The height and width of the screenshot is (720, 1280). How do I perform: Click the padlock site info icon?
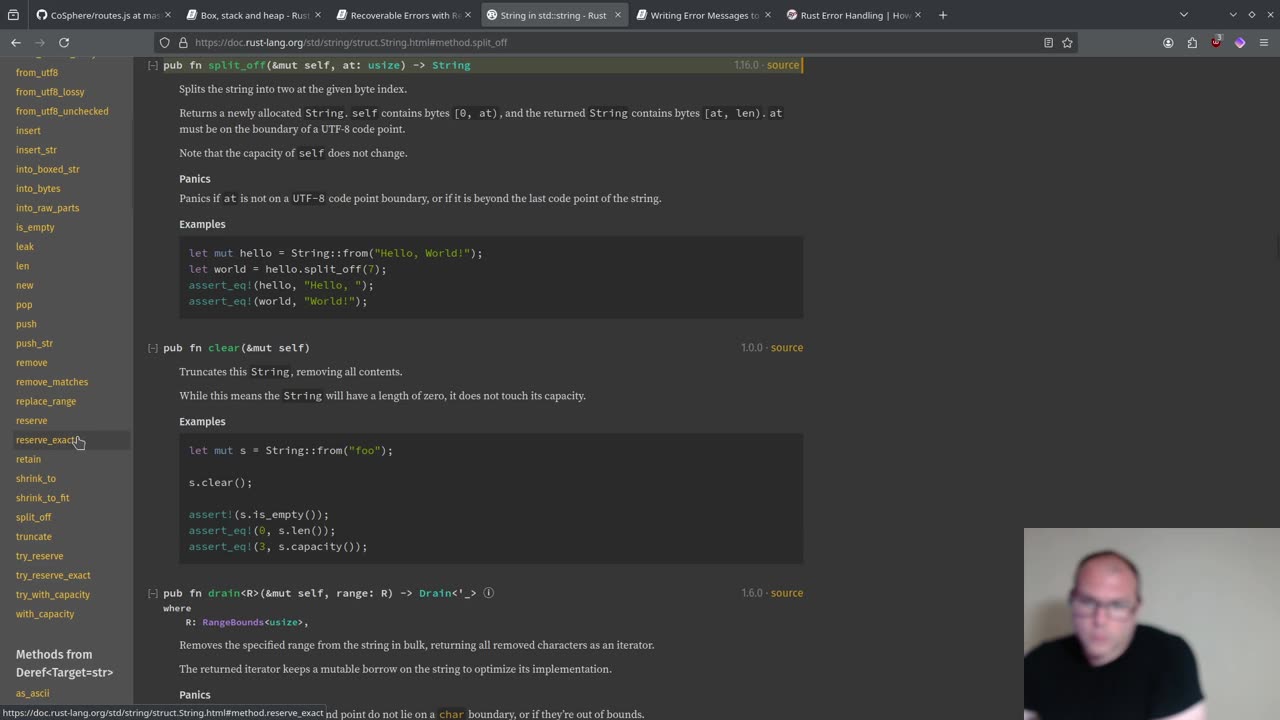(183, 43)
